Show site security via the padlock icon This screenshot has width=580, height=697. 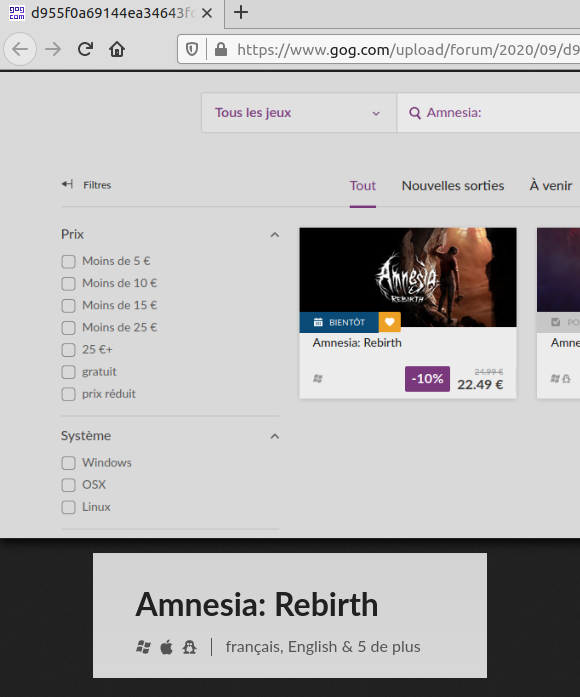click(221, 49)
